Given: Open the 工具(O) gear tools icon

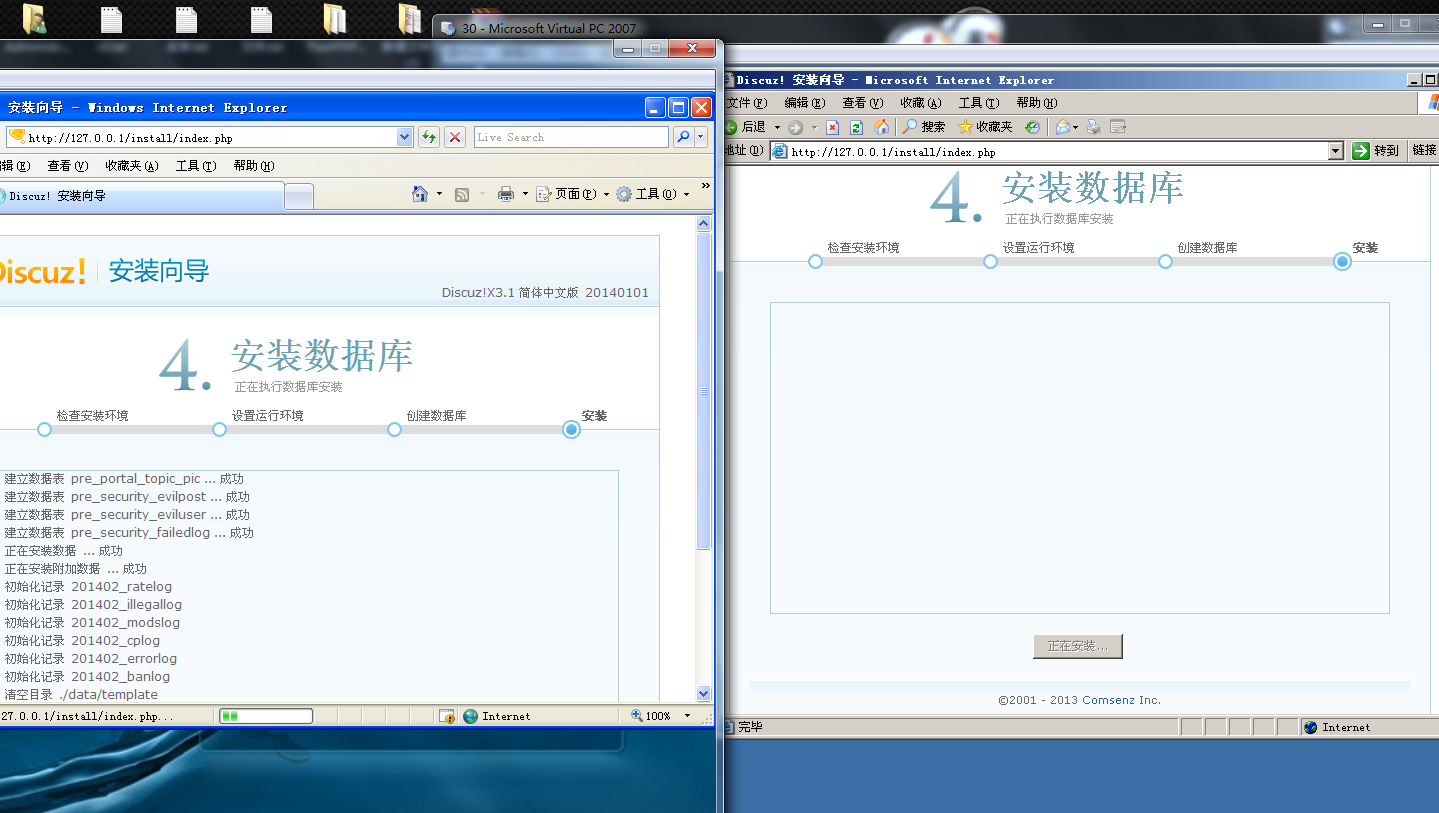Looking at the screenshot, I should coord(624,194).
